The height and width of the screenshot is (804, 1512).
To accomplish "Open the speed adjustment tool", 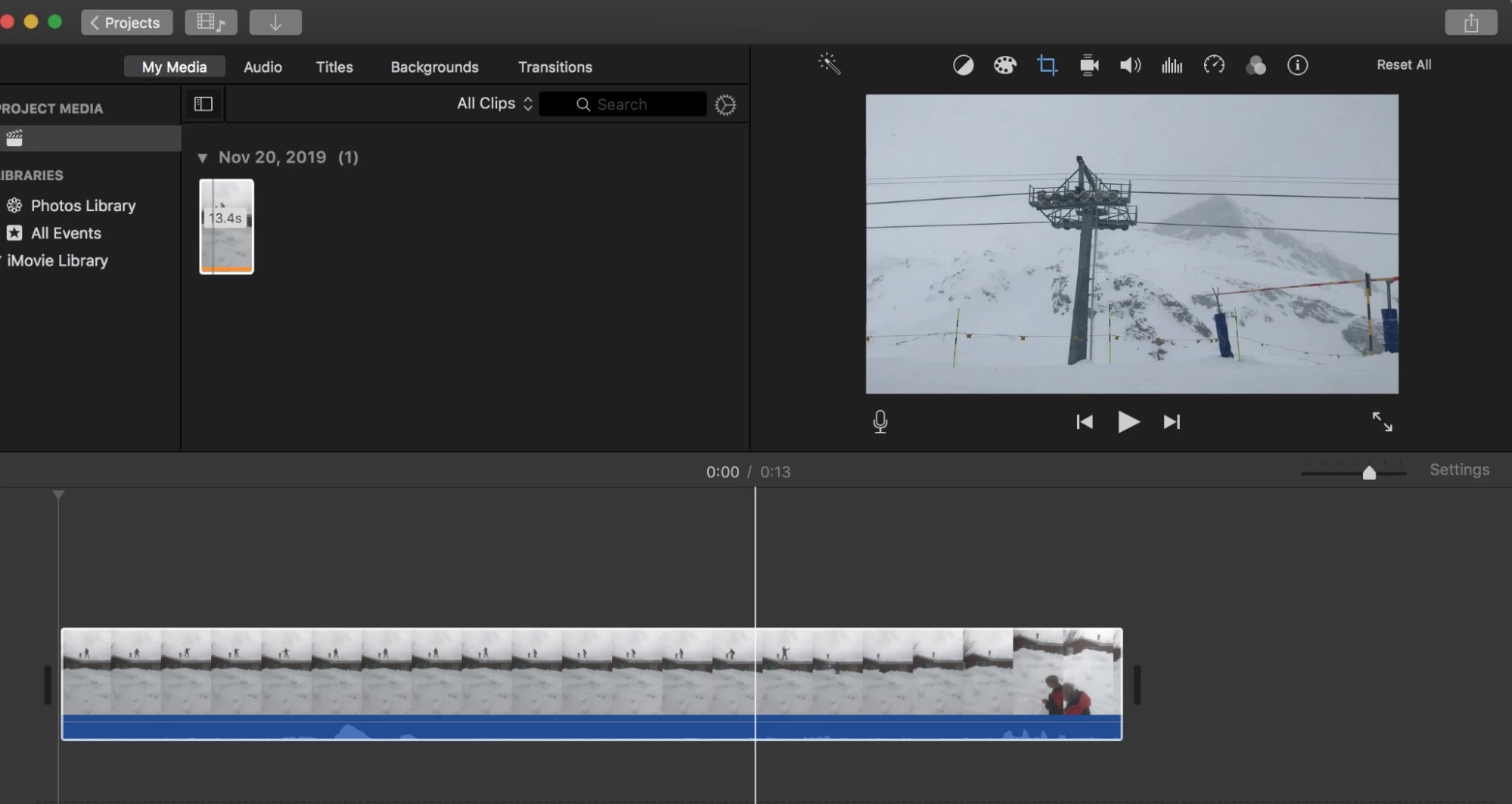I will 1214,65.
